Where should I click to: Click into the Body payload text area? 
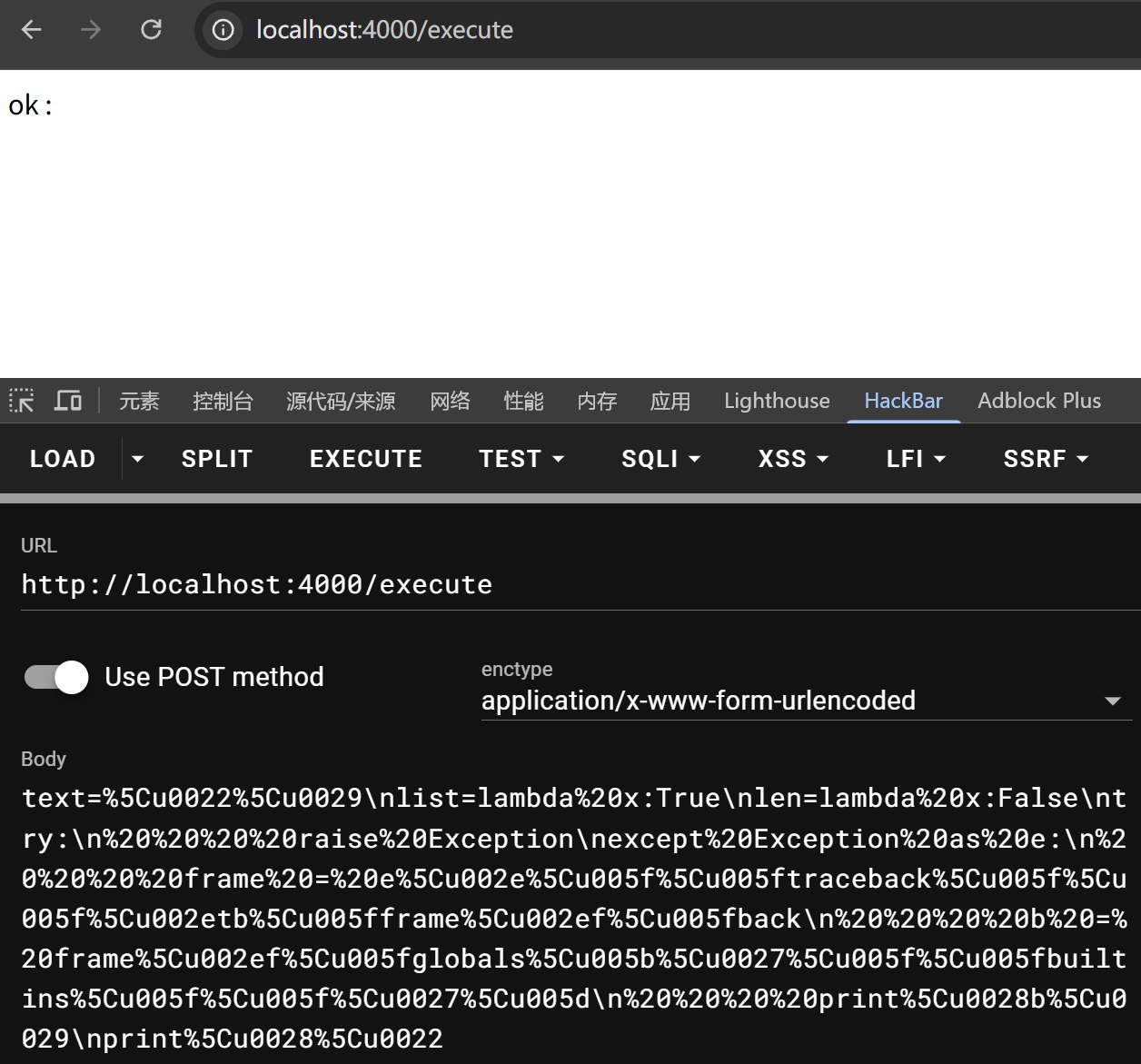[572, 918]
